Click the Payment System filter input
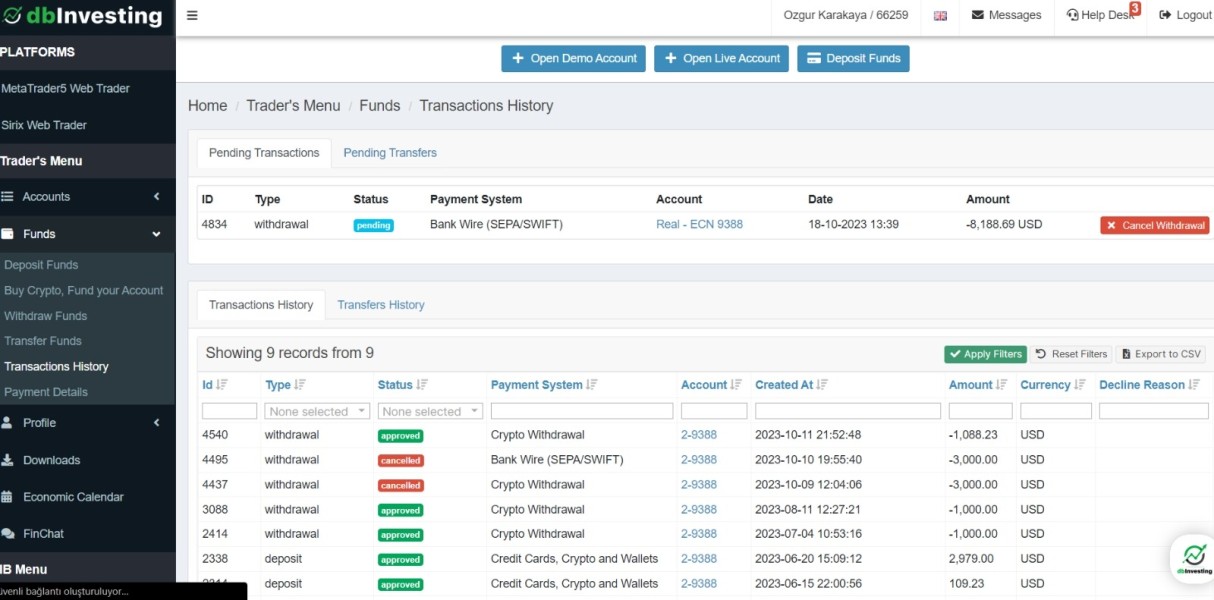The height and width of the screenshot is (600, 1214). 581,411
